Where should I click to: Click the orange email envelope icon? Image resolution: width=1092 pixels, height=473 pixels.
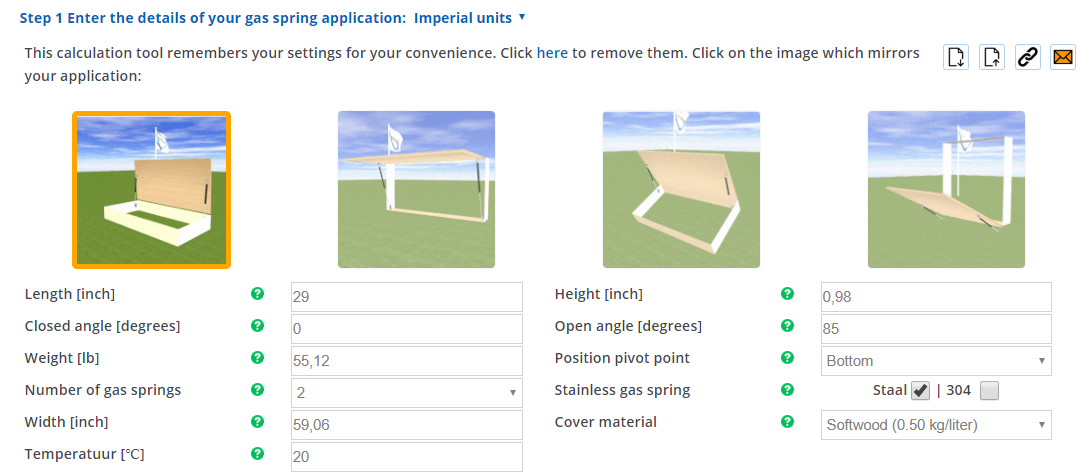tap(1062, 57)
